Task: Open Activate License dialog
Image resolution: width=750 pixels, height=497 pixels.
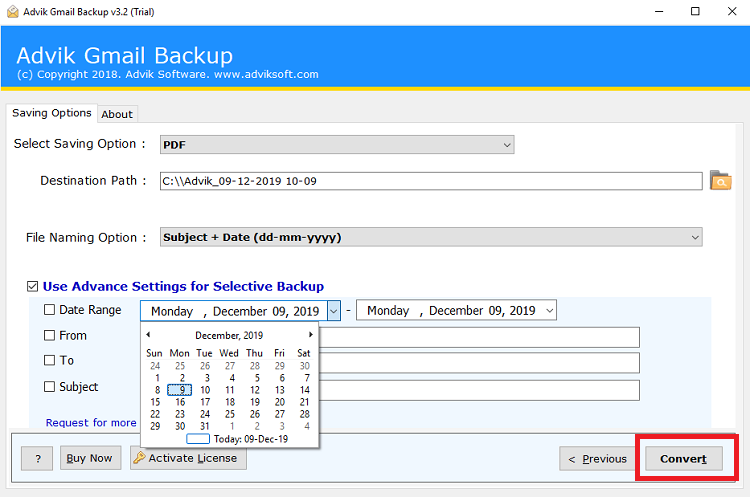Action: [x=188, y=458]
